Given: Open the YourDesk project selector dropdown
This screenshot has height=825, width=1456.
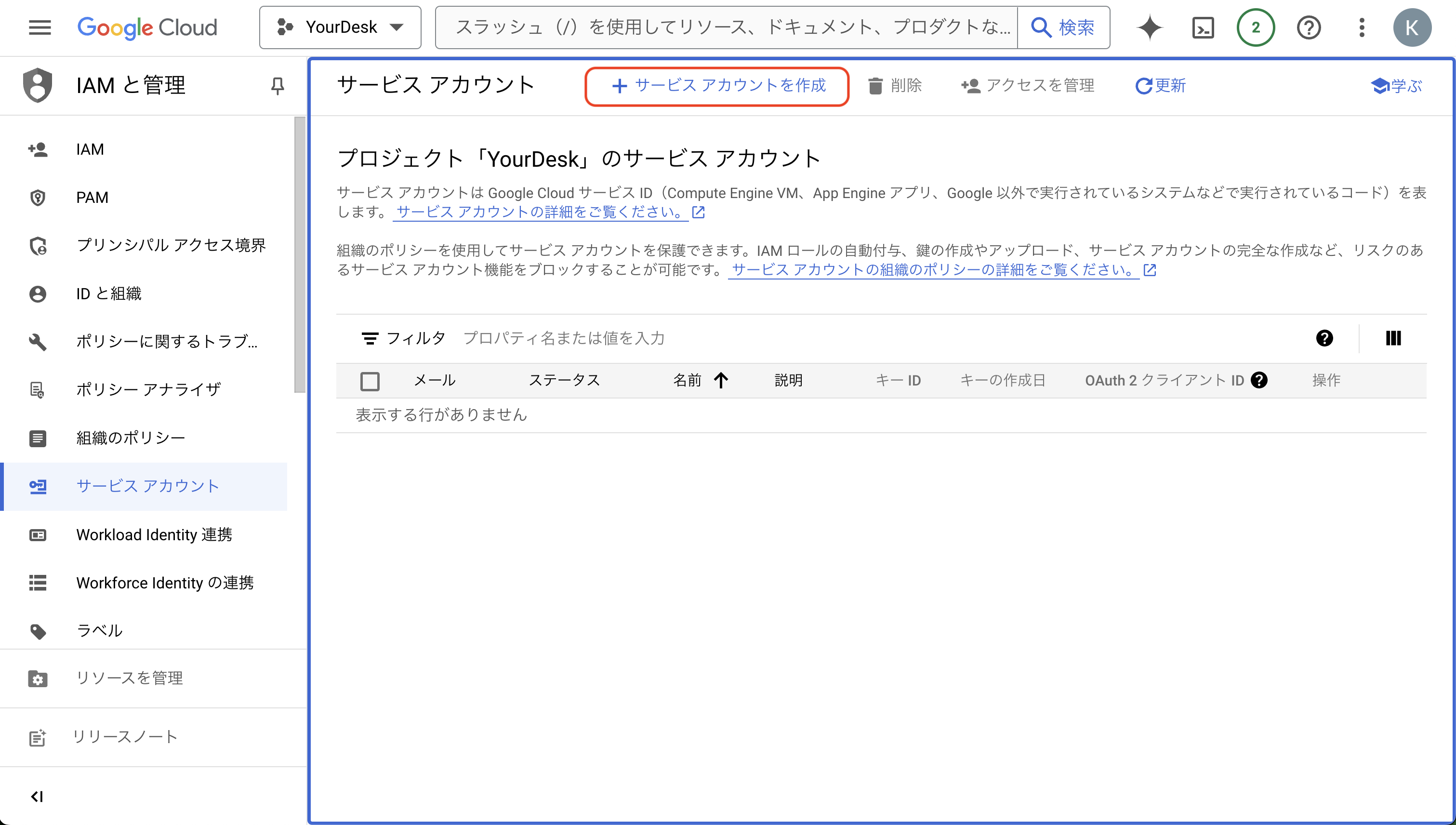Looking at the screenshot, I should click(x=340, y=27).
